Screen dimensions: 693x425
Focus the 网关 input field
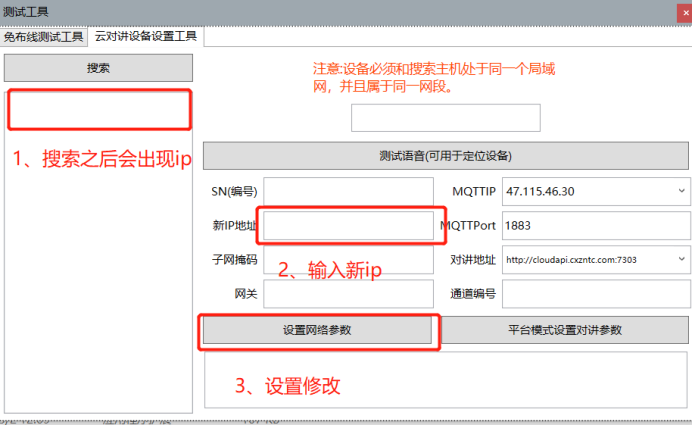pyautogui.click(x=348, y=293)
